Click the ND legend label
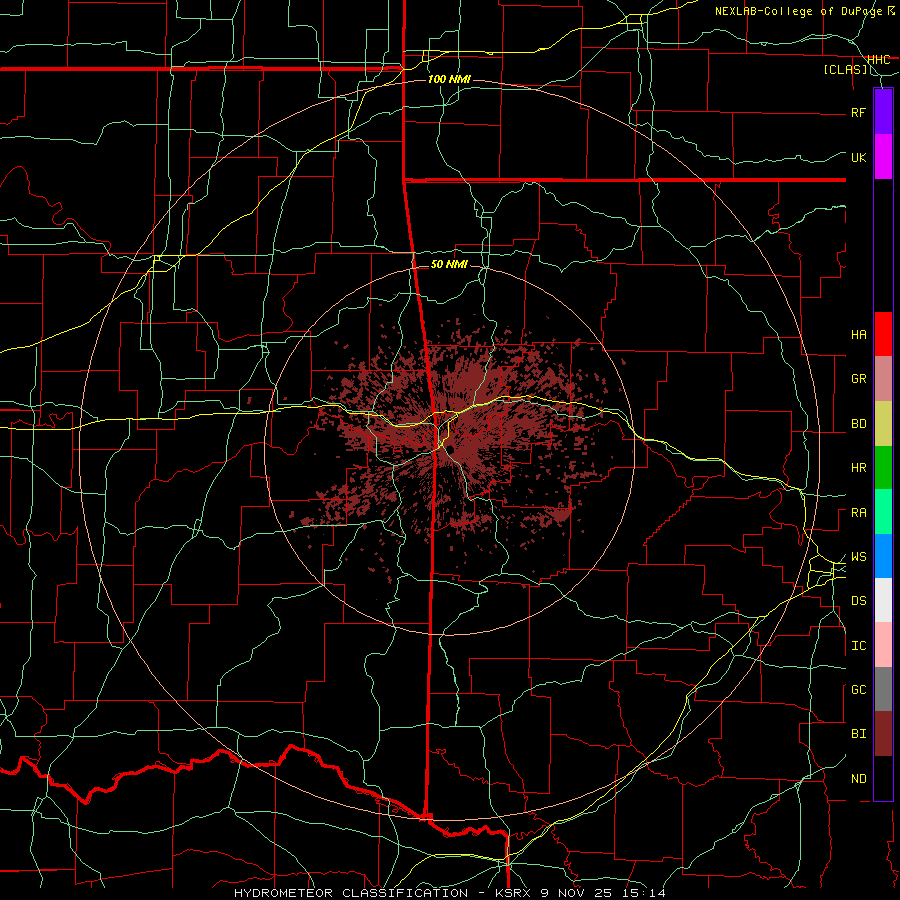The image size is (900, 900). point(858,779)
